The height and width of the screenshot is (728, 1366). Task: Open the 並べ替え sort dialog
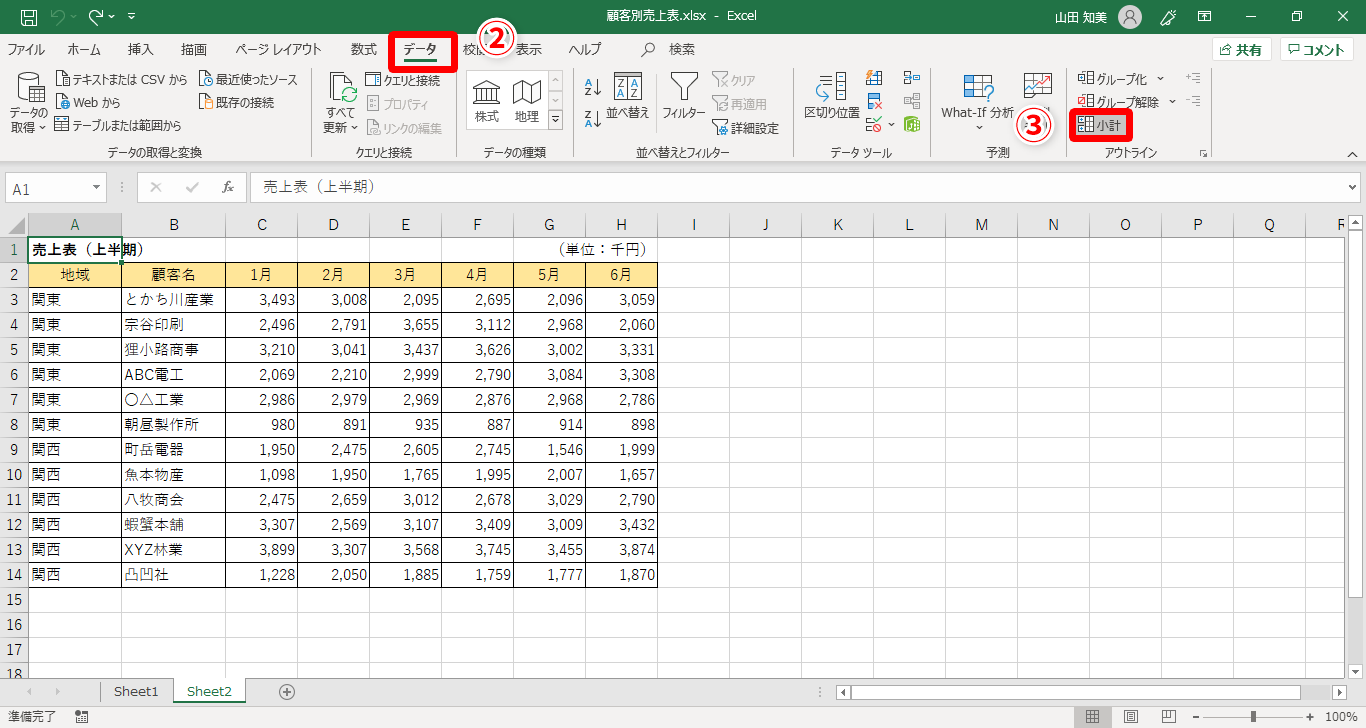coord(628,97)
